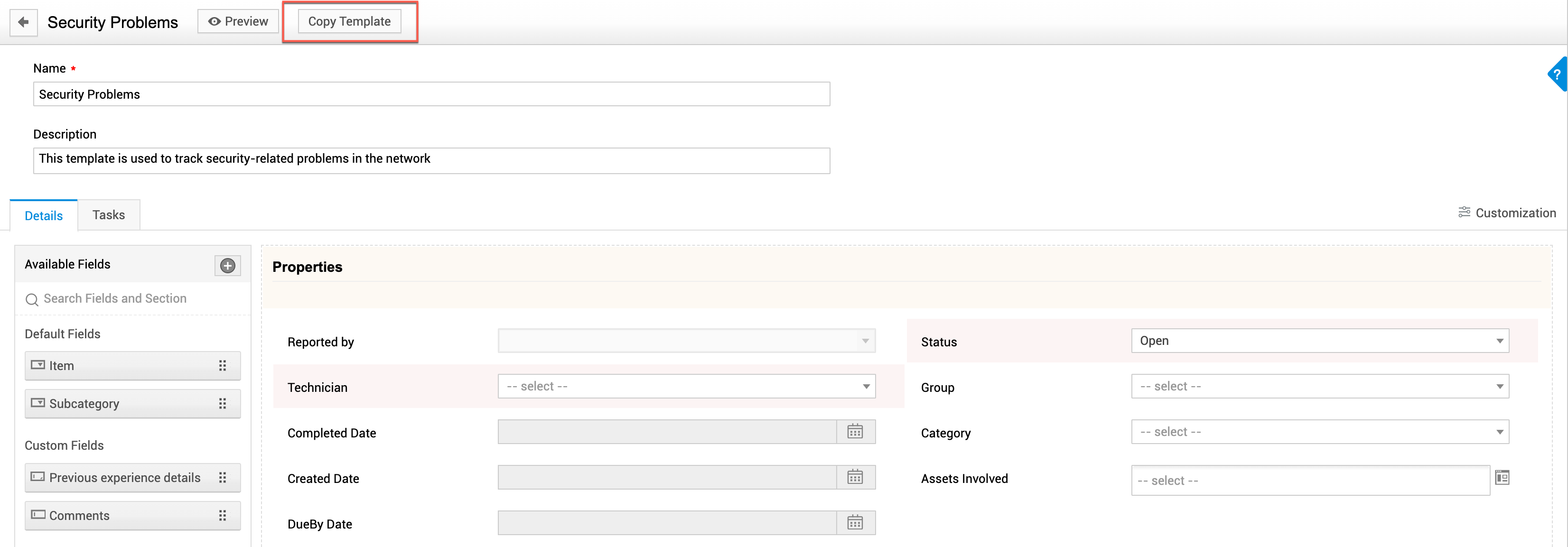Open the Status dropdown showing Open
This screenshot has width=1568, height=547.
point(1320,341)
